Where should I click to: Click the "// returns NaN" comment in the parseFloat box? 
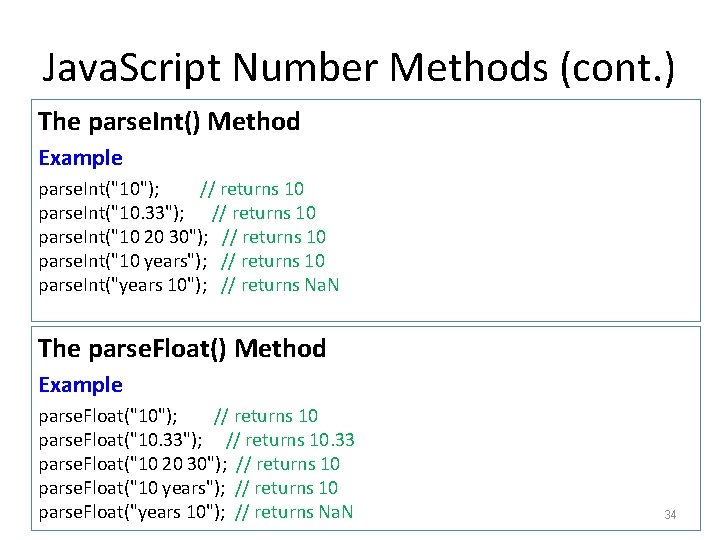click(x=294, y=512)
